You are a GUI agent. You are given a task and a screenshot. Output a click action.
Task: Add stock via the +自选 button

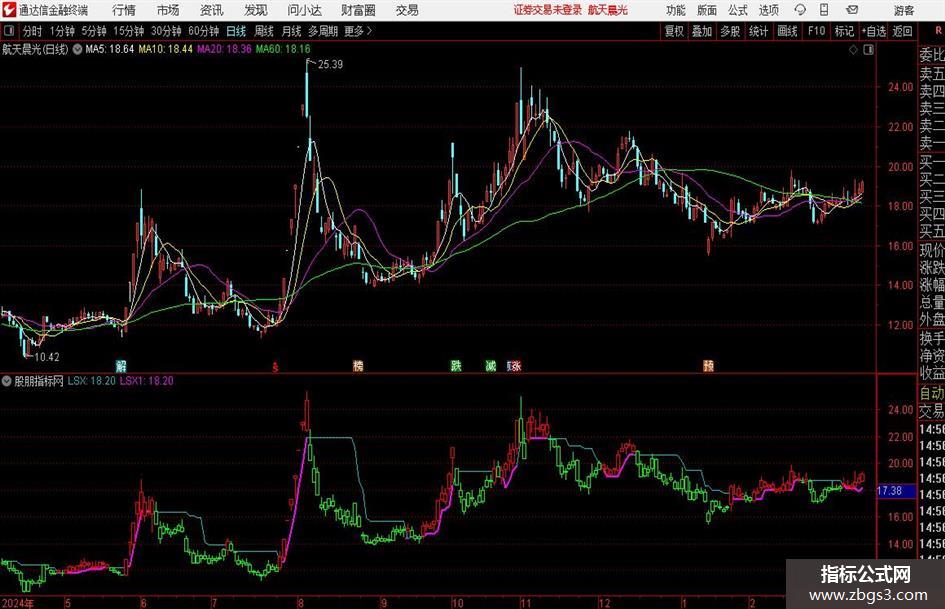[873, 31]
